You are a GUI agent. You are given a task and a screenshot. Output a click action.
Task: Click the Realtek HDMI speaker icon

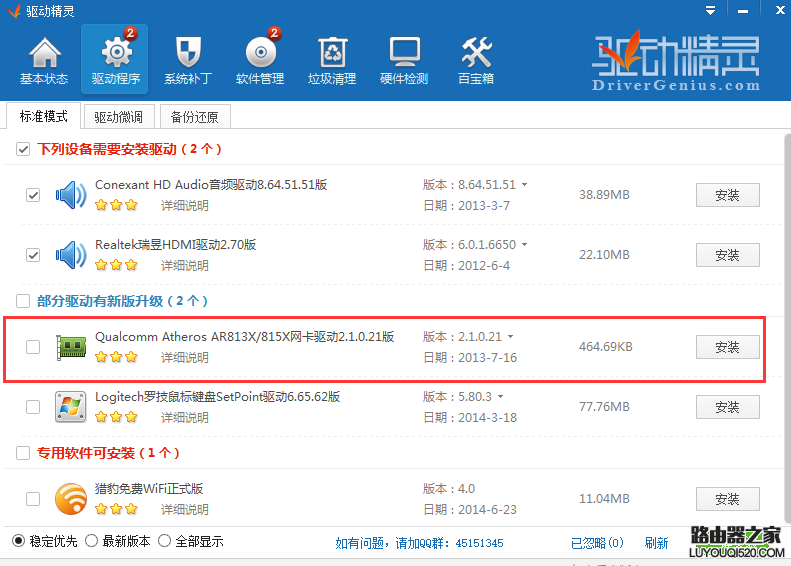[71, 255]
